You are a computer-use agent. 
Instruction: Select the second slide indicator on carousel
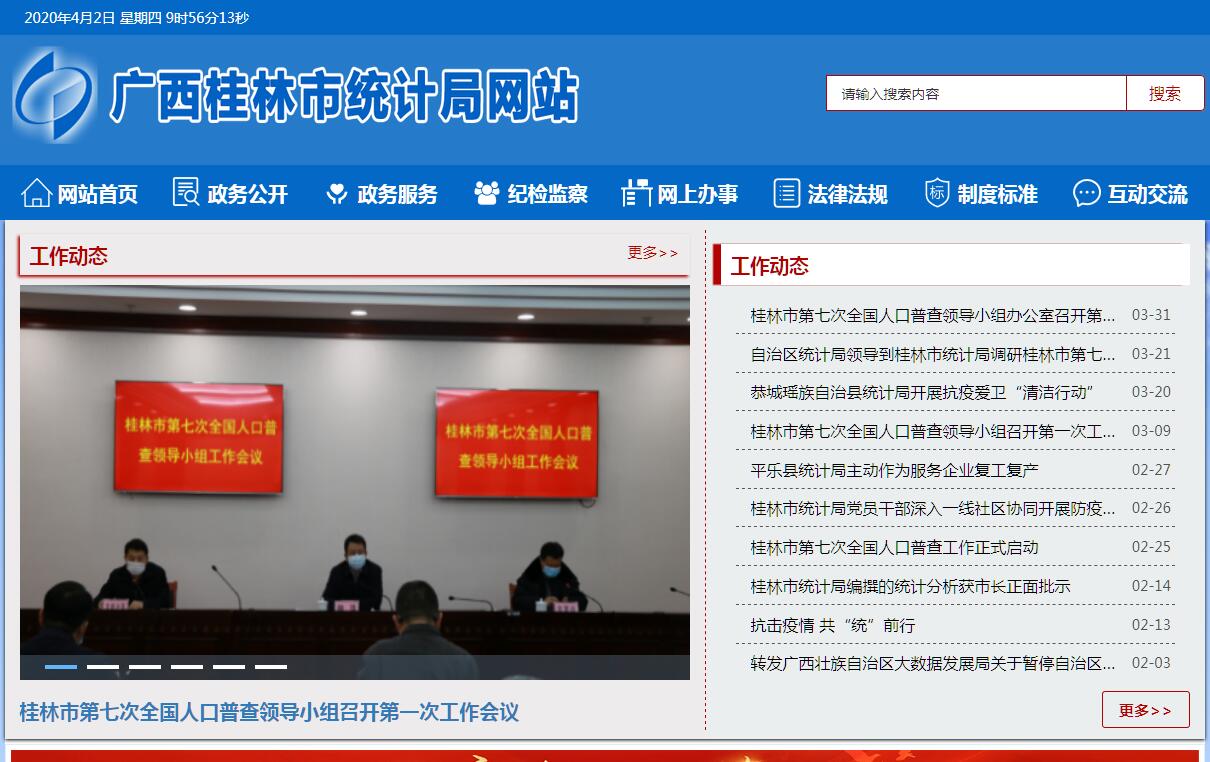[x=103, y=666]
